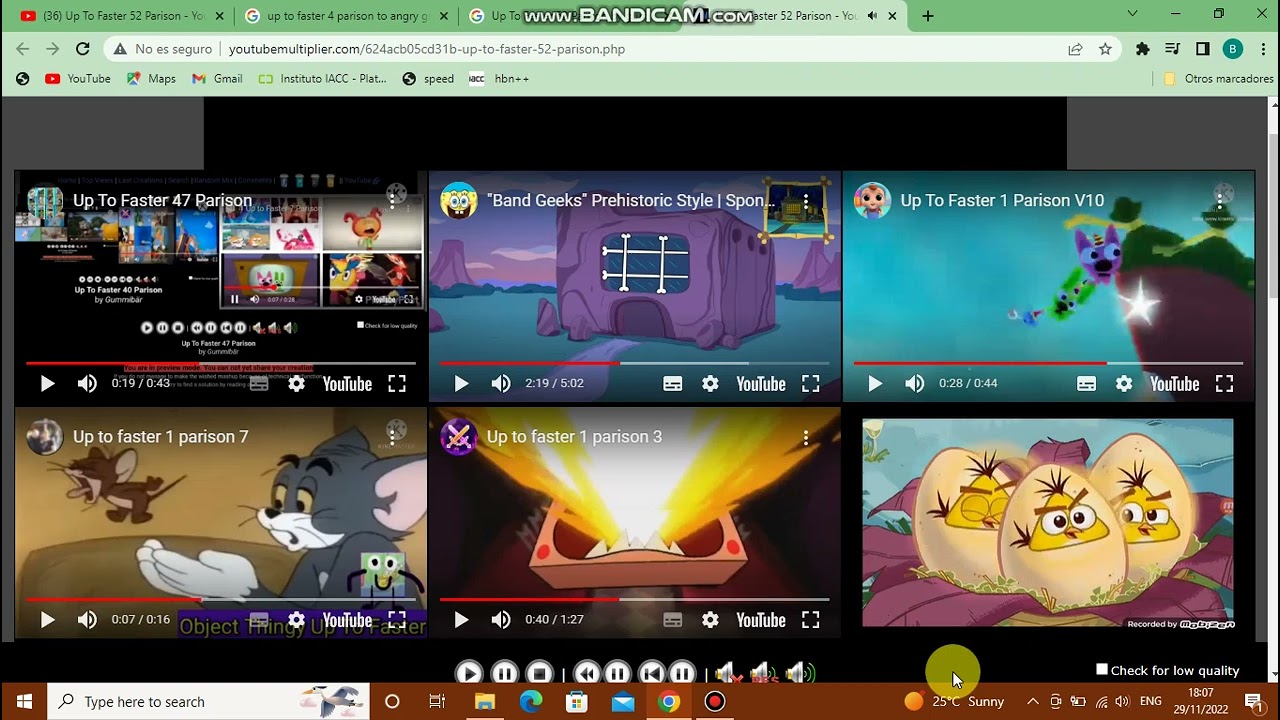Expand the Chrome tab search chevron

pyautogui.click(x=1132, y=14)
